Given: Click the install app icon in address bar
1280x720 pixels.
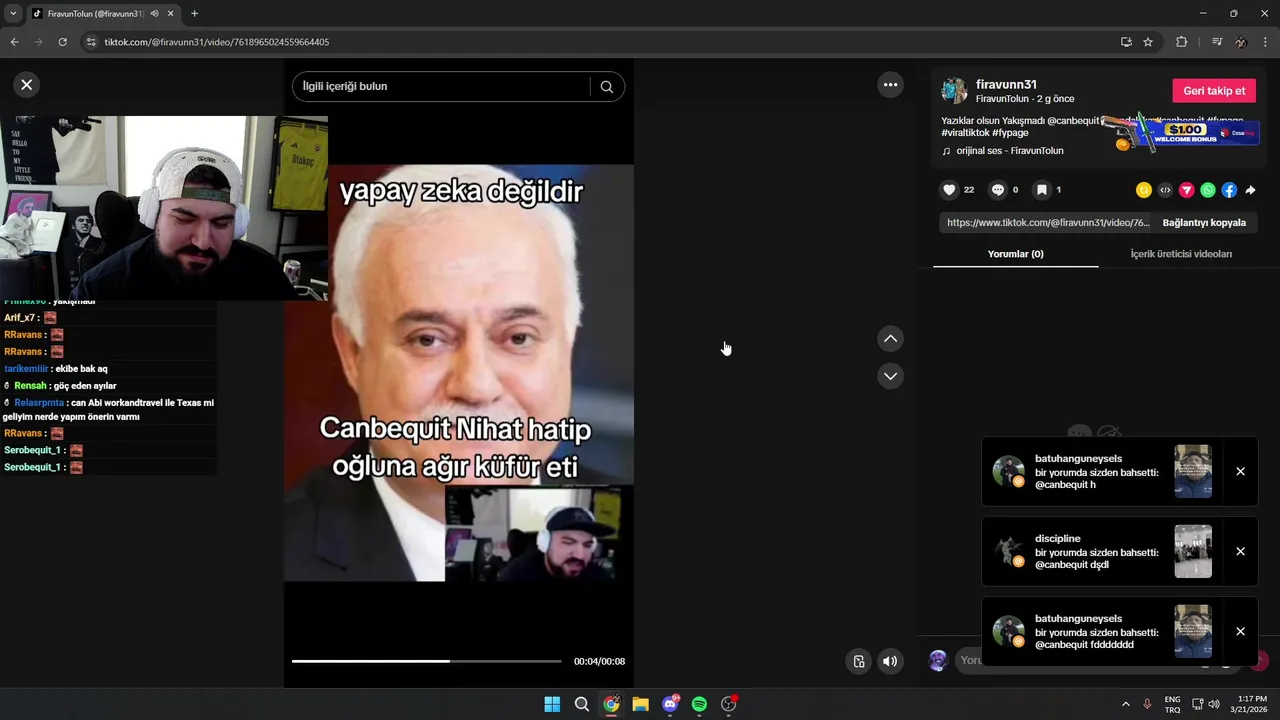Looking at the screenshot, I should 1126,42.
